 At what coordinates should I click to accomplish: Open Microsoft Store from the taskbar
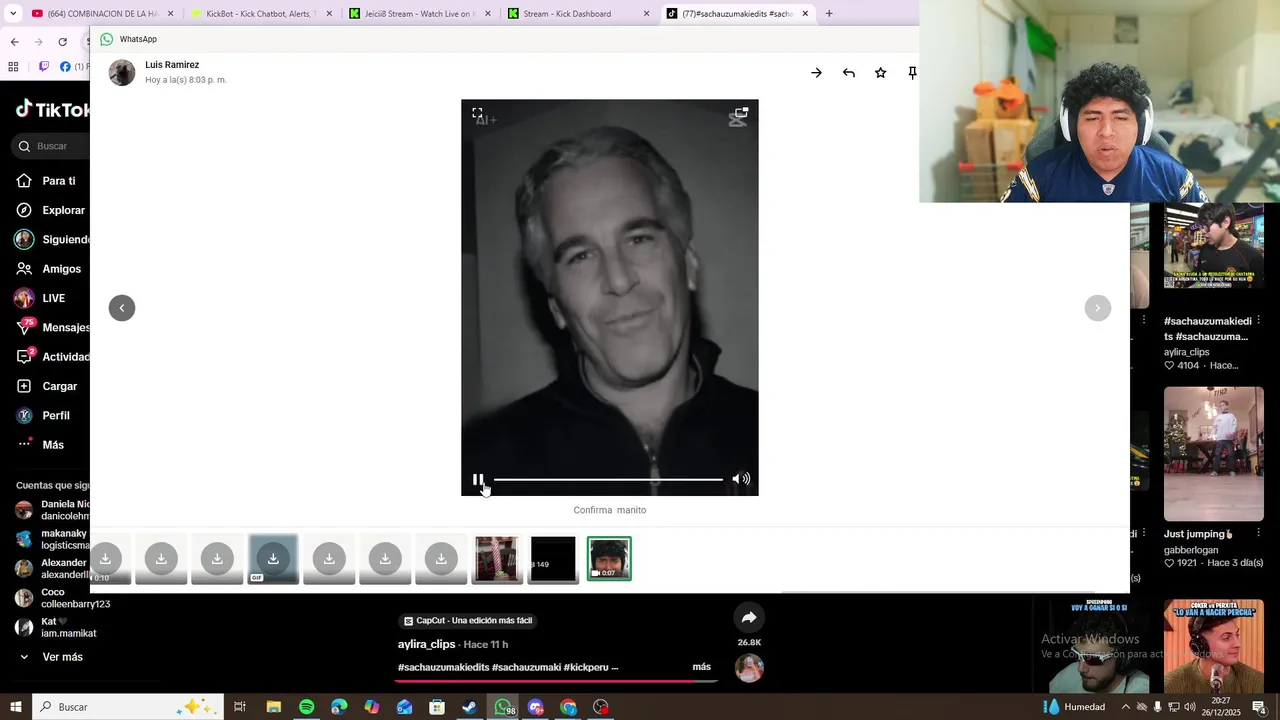coord(437,707)
